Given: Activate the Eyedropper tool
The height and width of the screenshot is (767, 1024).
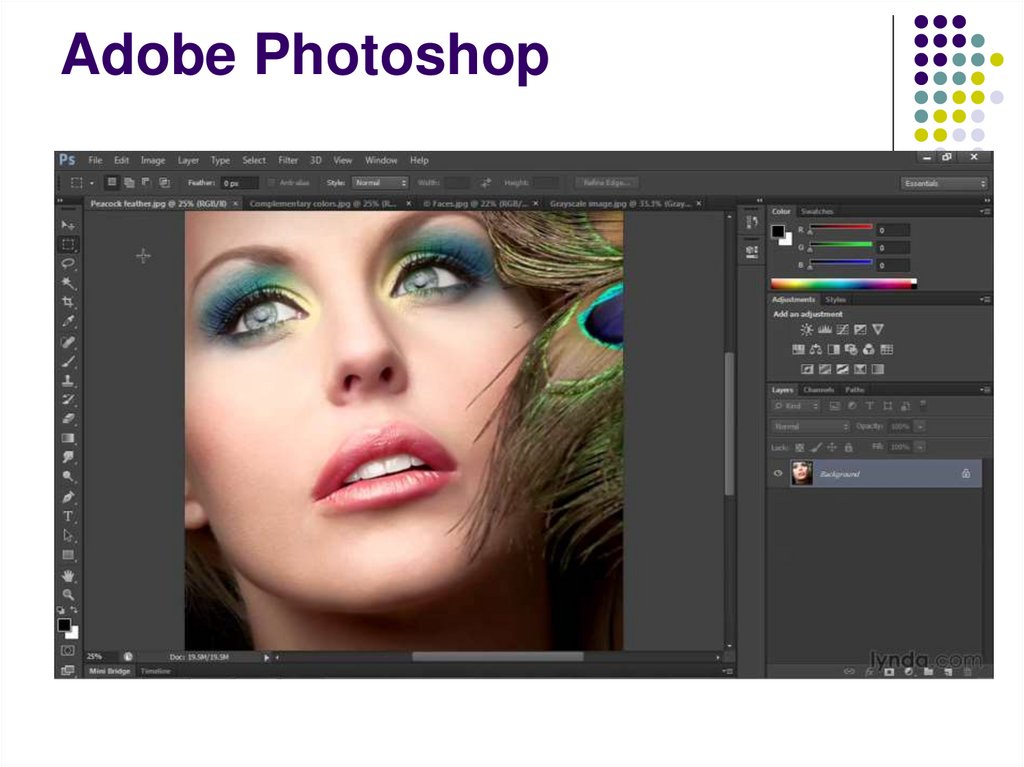Looking at the screenshot, I should click(68, 321).
